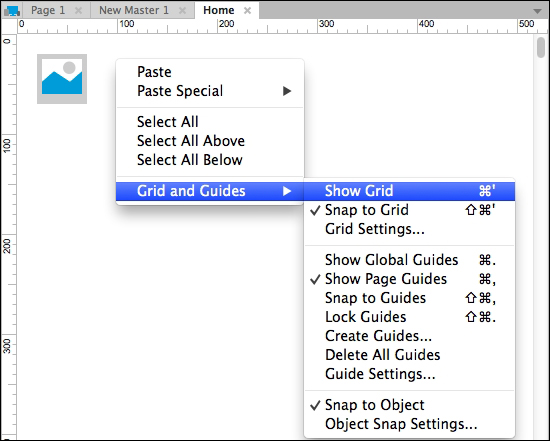Click the page list icon beside tabs
This screenshot has height=441, width=550.
[12, 11]
